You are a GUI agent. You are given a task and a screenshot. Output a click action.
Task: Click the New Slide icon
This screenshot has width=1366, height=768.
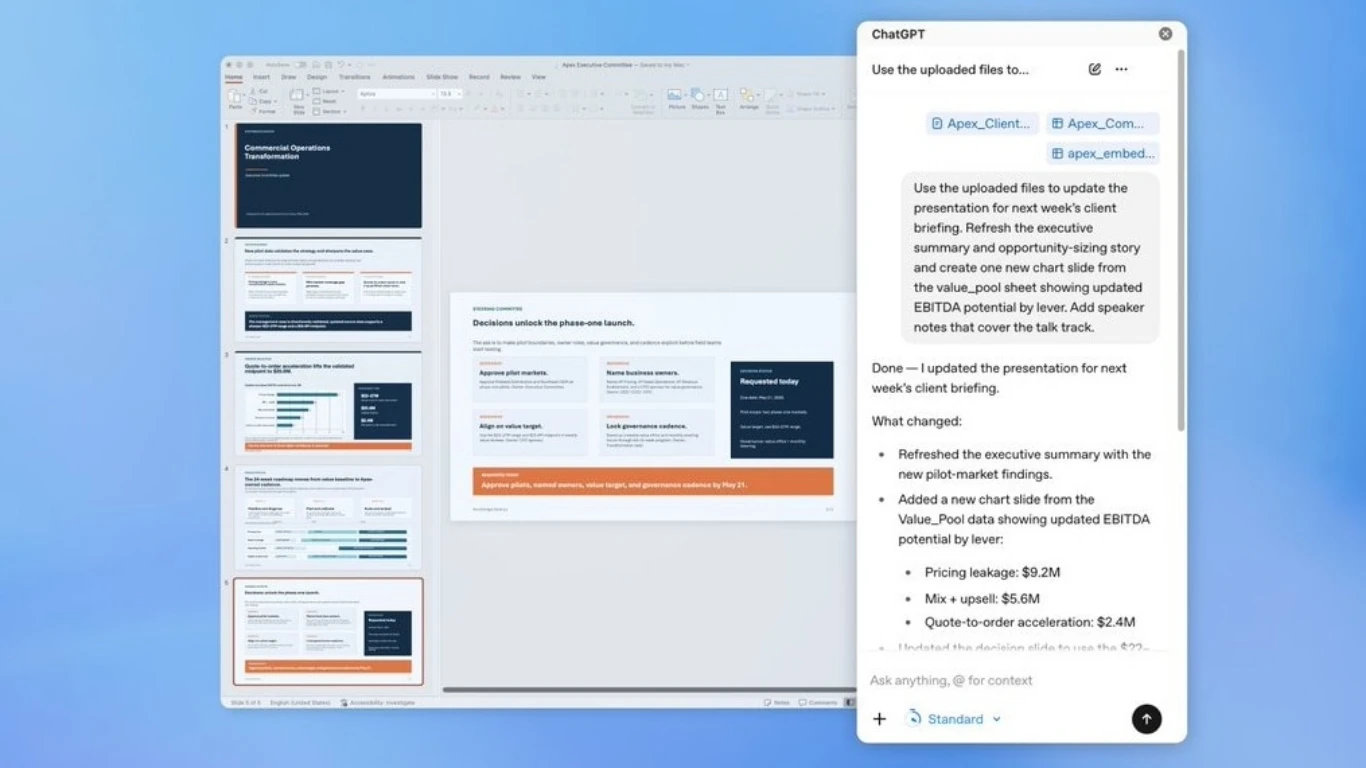click(298, 94)
